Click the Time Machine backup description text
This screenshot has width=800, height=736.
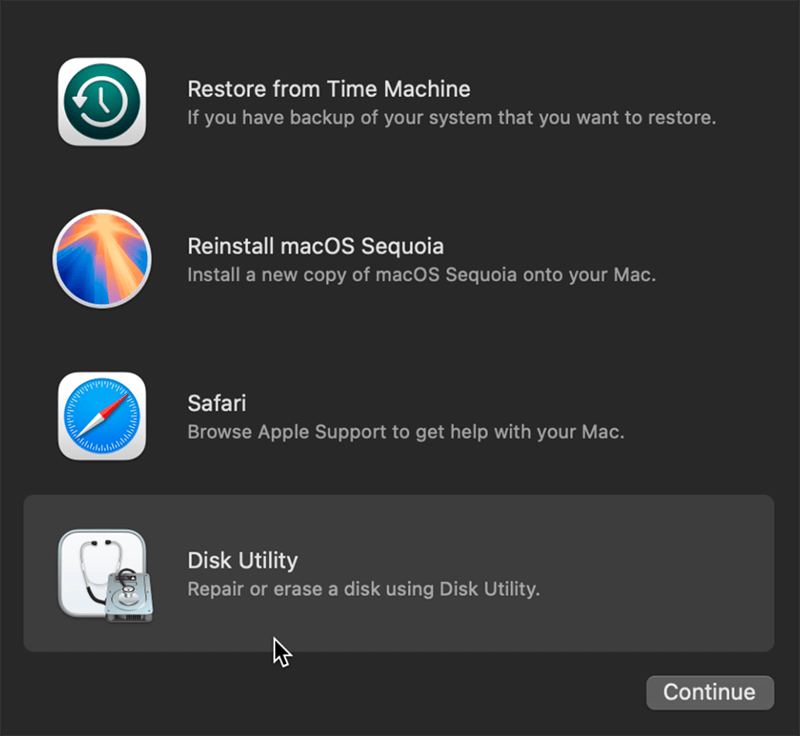point(451,117)
